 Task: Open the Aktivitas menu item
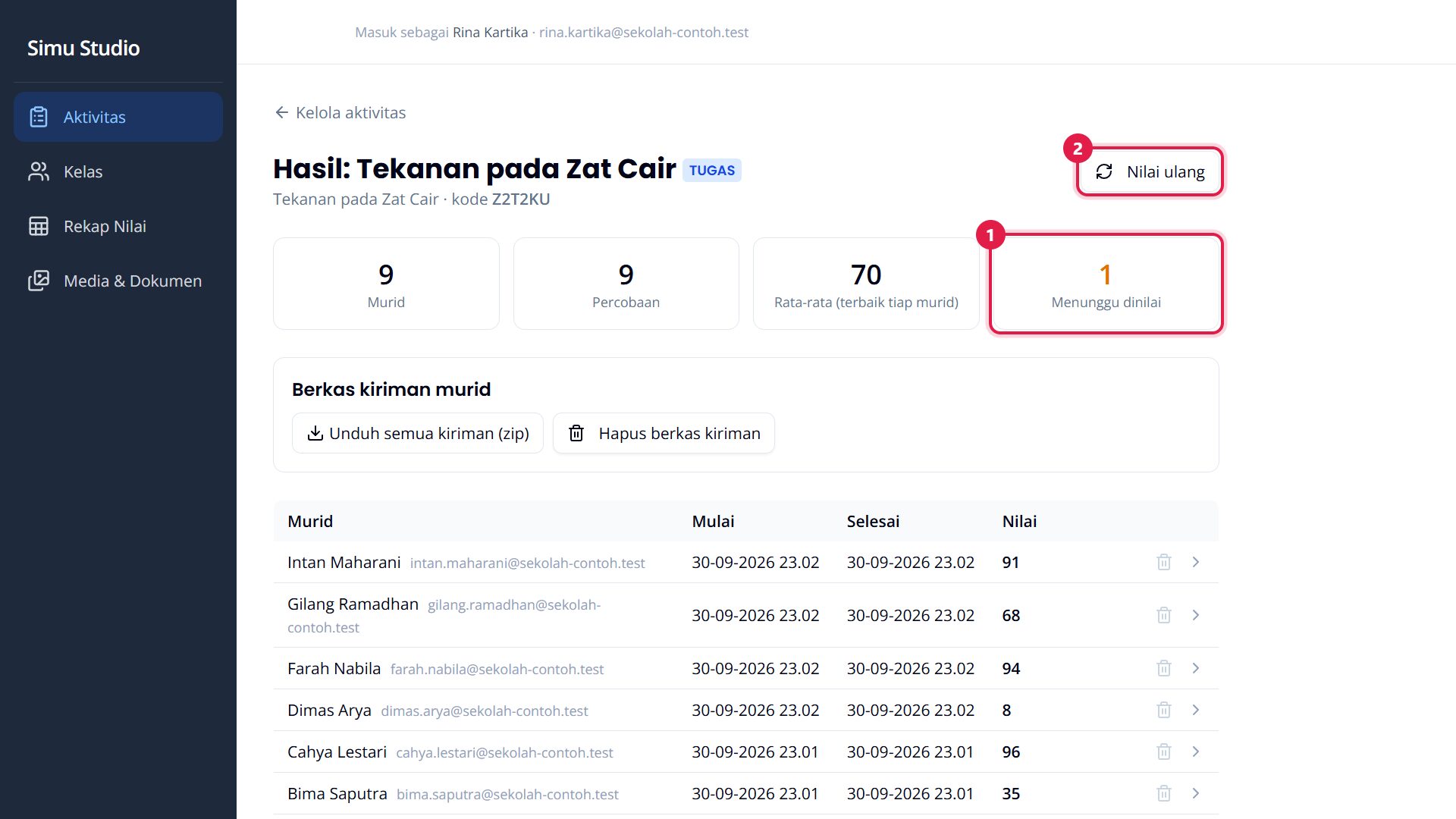pyautogui.click(x=118, y=117)
